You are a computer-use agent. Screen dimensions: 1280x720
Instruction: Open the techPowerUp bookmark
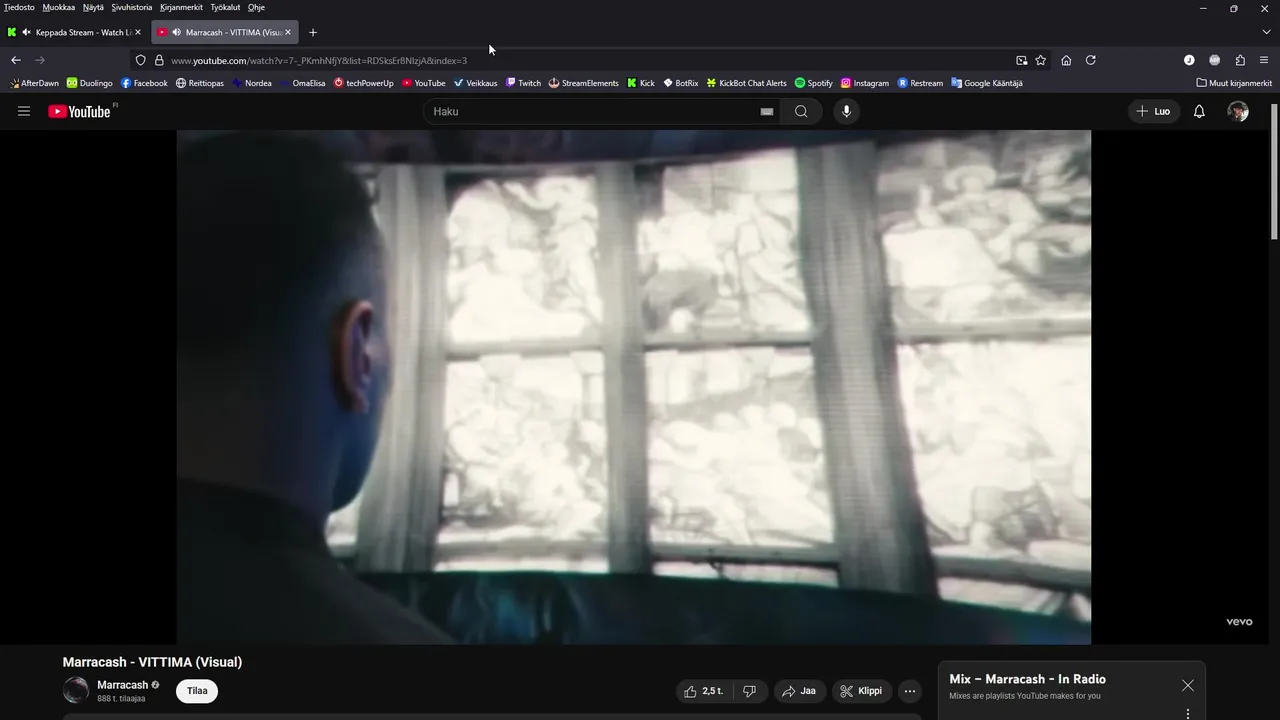pyautogui.click(x=363, y=83)
